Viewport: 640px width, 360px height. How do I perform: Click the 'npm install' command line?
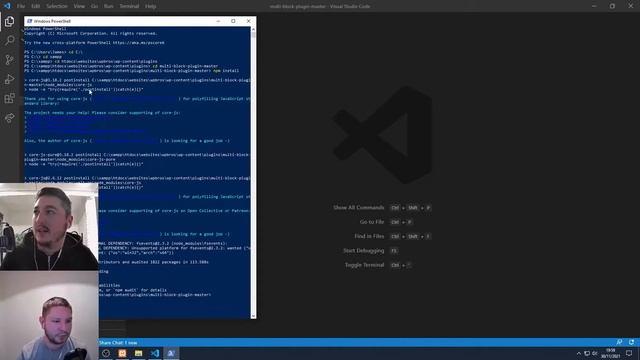pyautogui.click(x=131, y=71)
